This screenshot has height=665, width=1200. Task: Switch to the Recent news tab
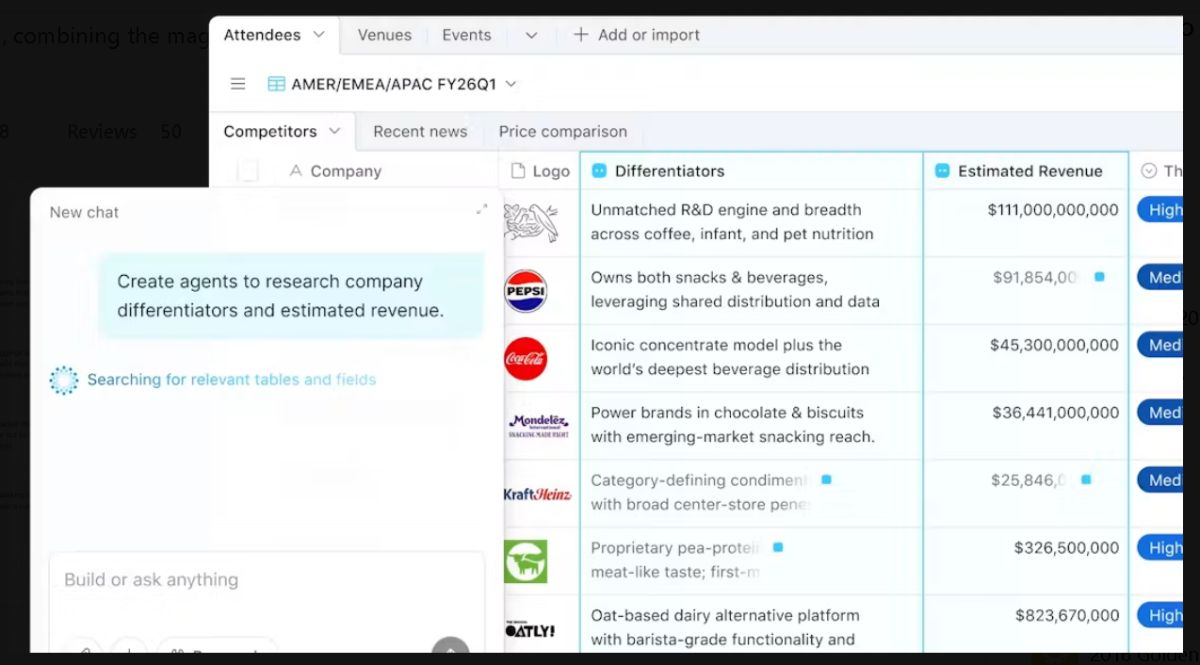coord(420,131)
